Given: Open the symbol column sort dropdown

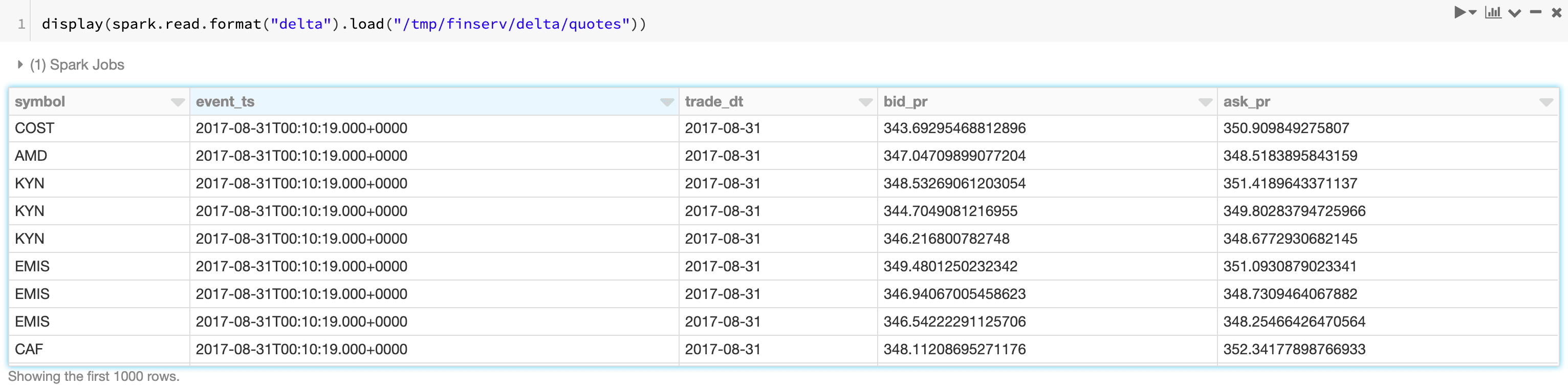Looking at the screenshot, I should [178, 102].
